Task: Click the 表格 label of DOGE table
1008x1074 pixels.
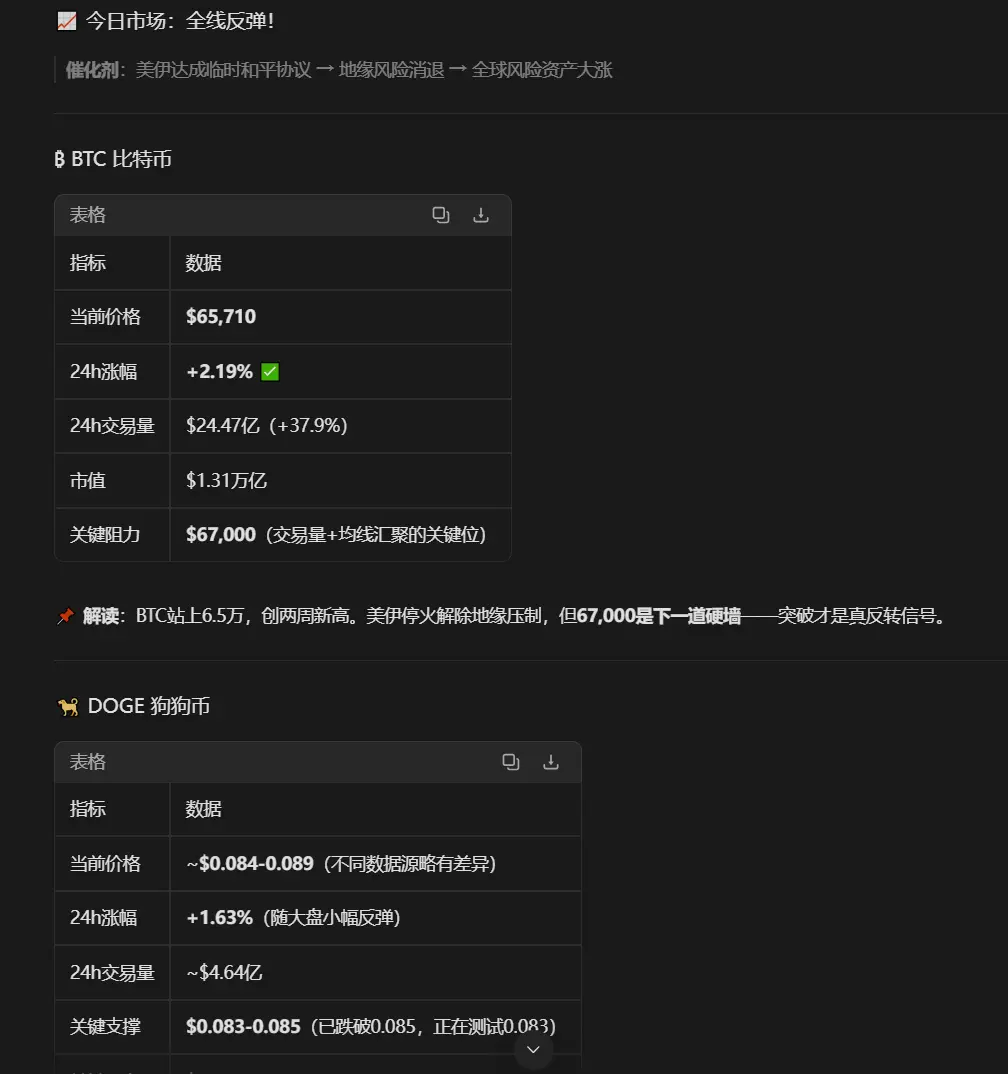Action: coord(88,762)
